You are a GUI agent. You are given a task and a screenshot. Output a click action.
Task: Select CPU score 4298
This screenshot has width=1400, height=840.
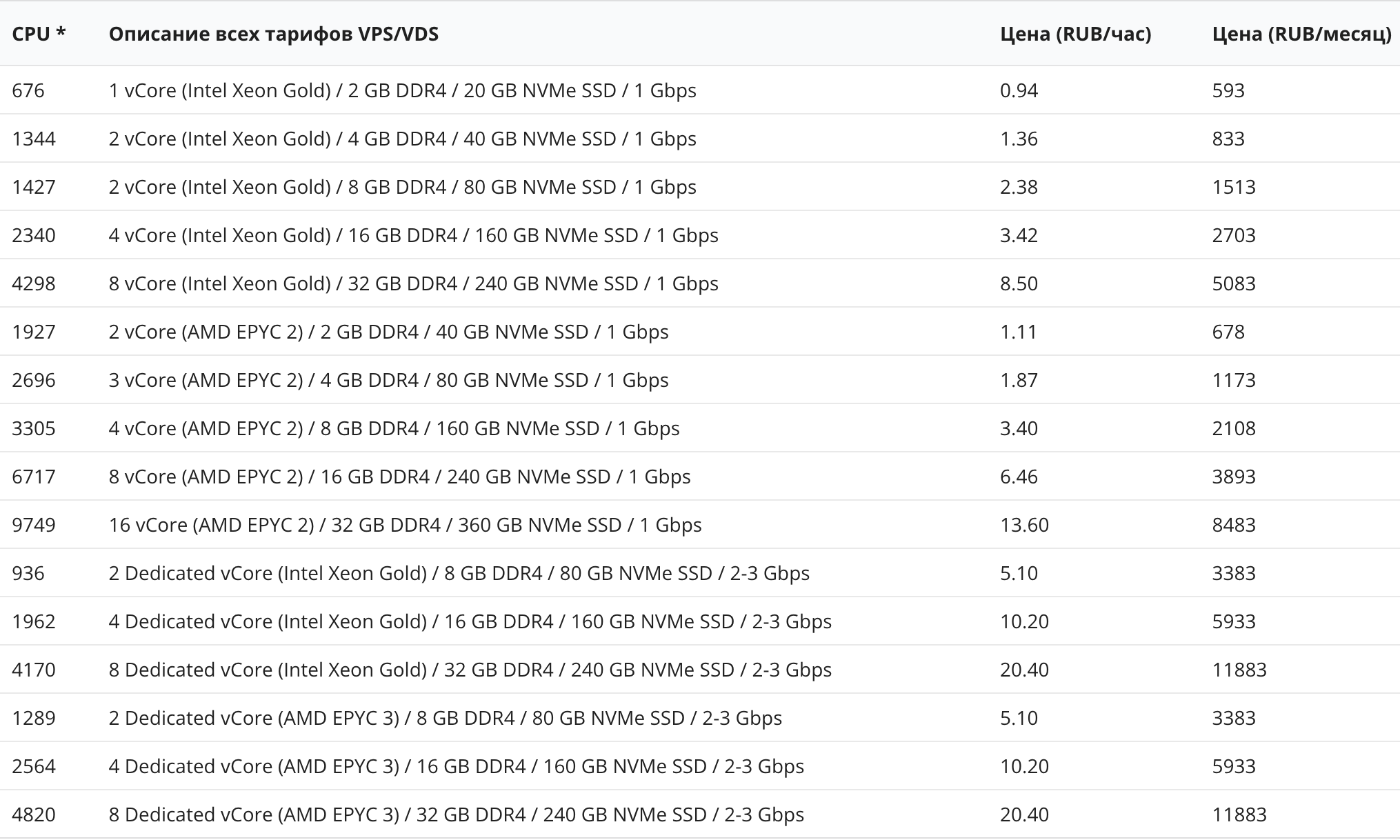tap(34, 283)
